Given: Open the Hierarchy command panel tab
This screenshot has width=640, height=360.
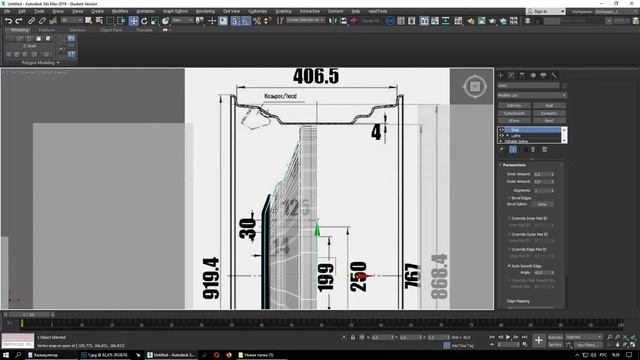Looking at the screenshot, I should 522,75.
